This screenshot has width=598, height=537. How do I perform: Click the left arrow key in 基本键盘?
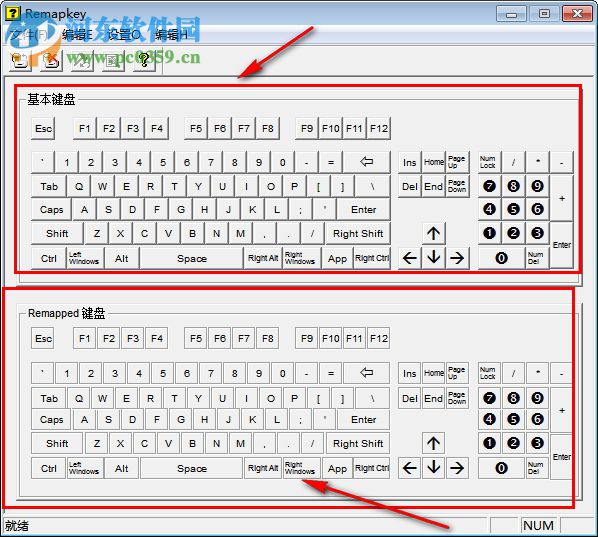410,258
